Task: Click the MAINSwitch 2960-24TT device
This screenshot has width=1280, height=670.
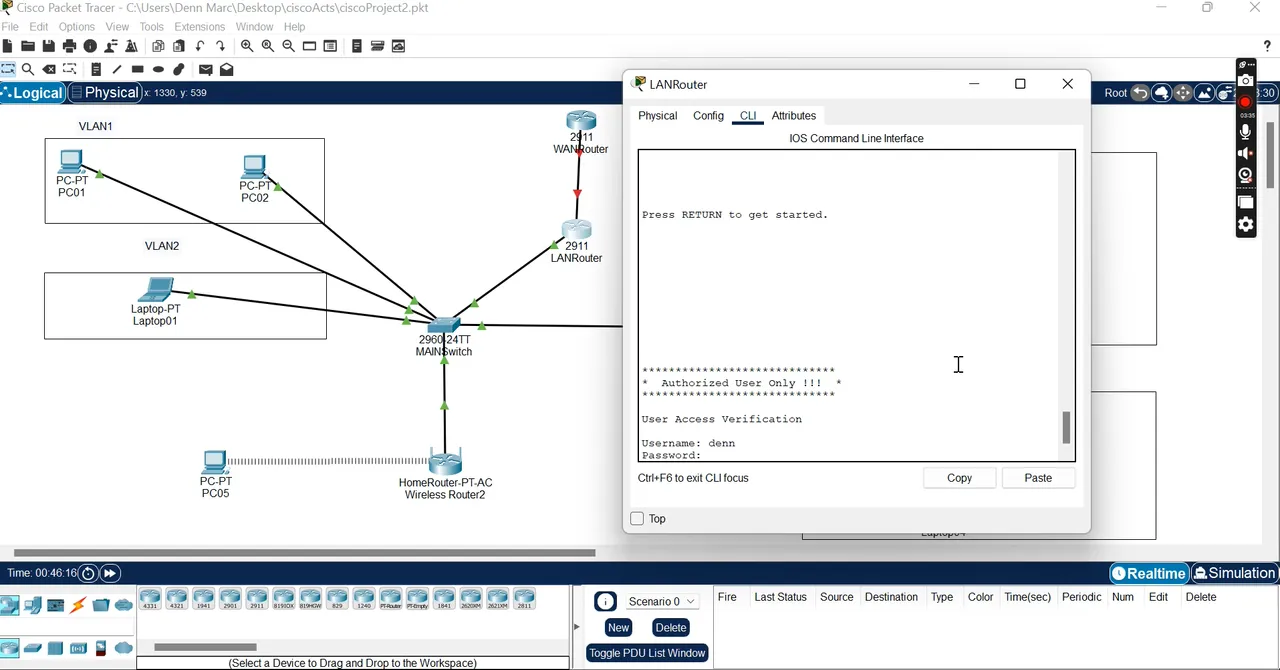Action: point(444,325)
